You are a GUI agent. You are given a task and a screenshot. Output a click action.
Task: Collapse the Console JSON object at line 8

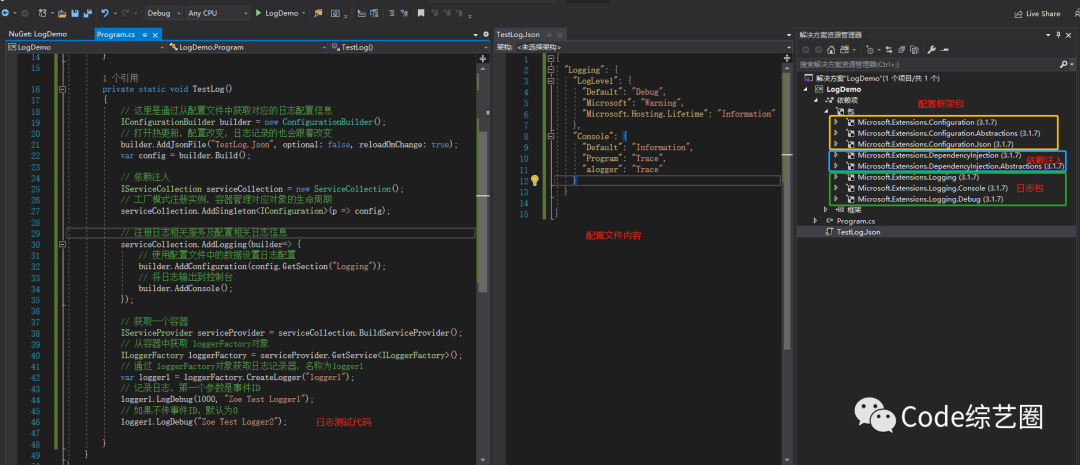pos(550,136)
